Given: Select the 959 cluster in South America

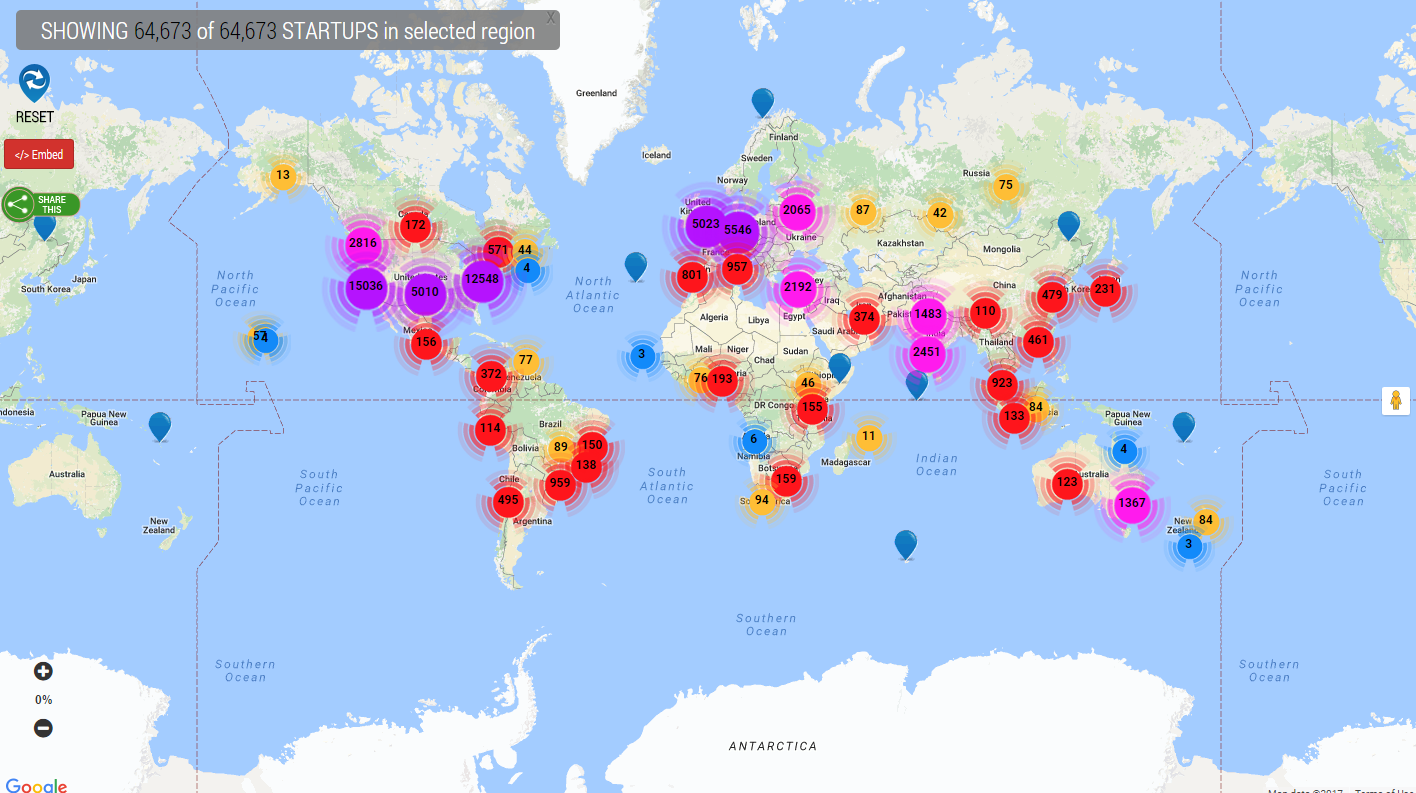Looking at the screenshot, I should (x=559, y=483).
